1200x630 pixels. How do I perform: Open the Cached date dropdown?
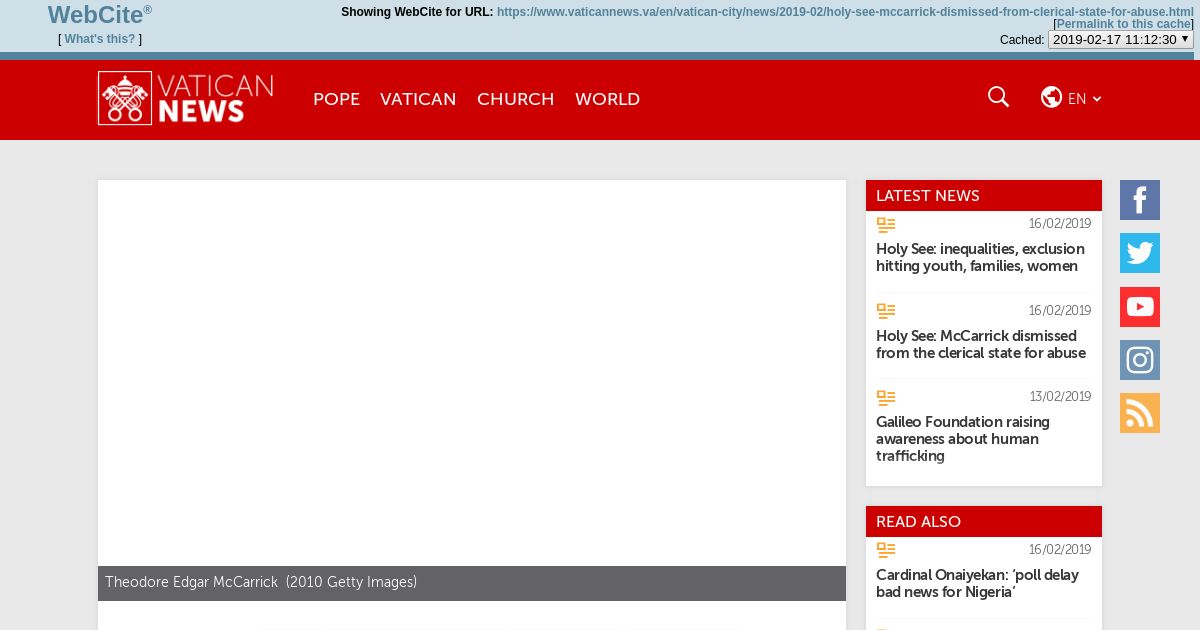tap(1120, 40)
